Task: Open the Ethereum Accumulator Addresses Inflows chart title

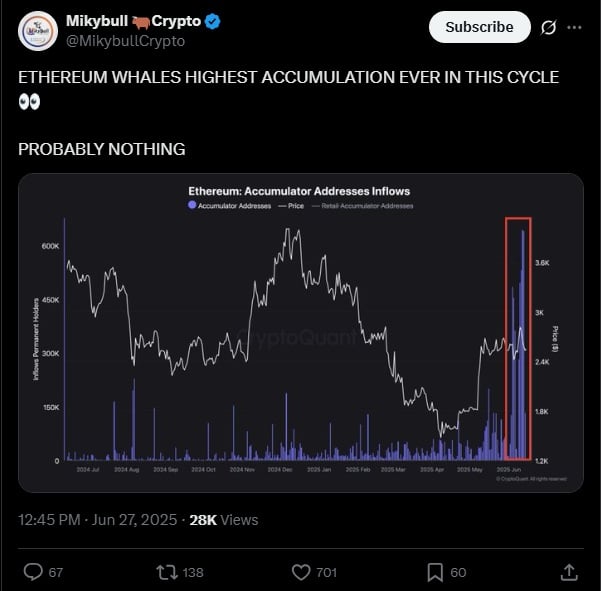Action: 299,191
